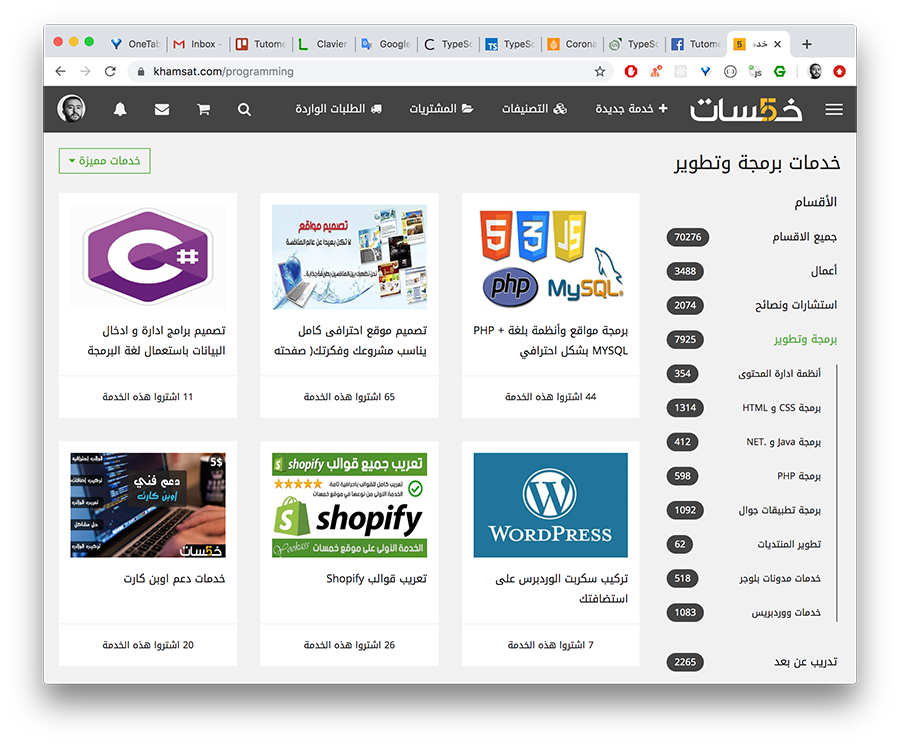This screenshot has width=900, height=746.
Task: Open the خدمات مميزة dropdown
Action: pos(104,161)
